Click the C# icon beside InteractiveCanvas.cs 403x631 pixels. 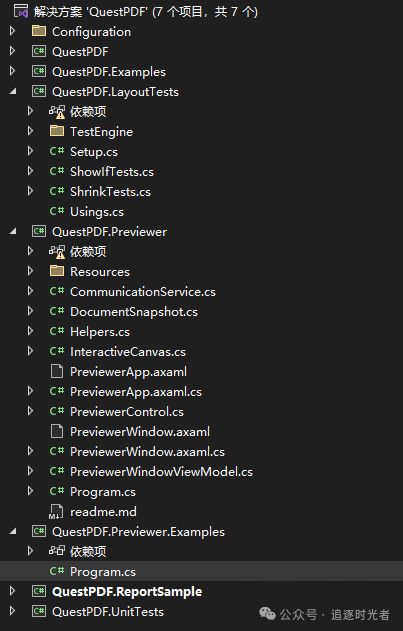click(57, 351)
